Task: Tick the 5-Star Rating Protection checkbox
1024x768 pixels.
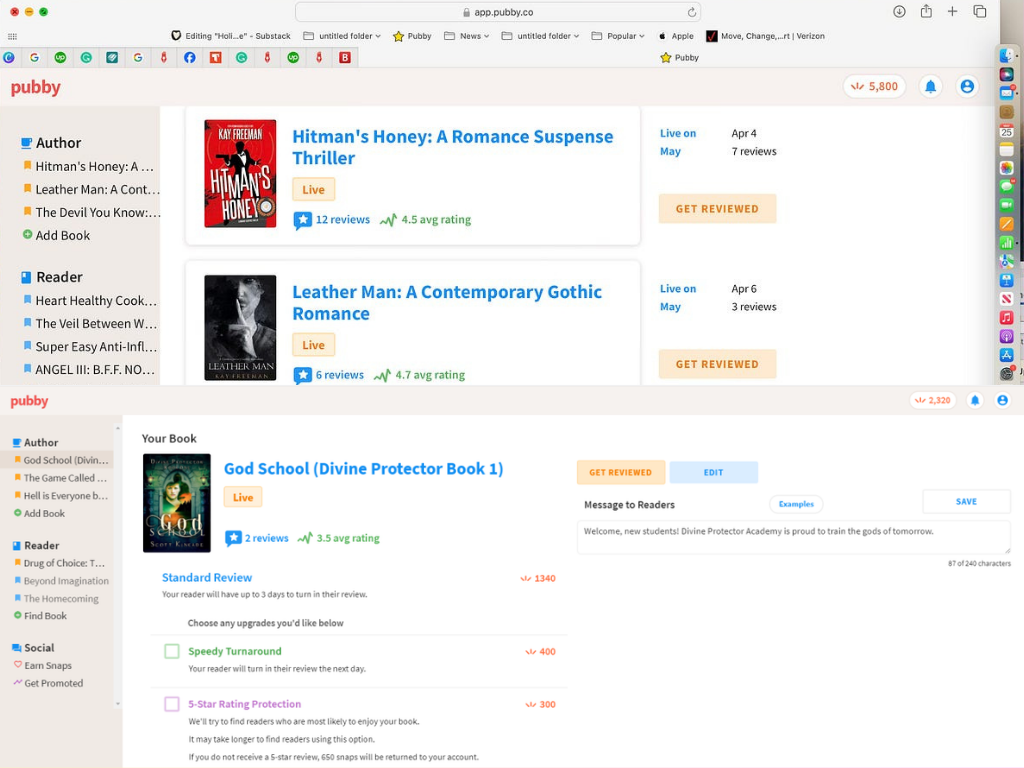Action: tap(172, 705)
